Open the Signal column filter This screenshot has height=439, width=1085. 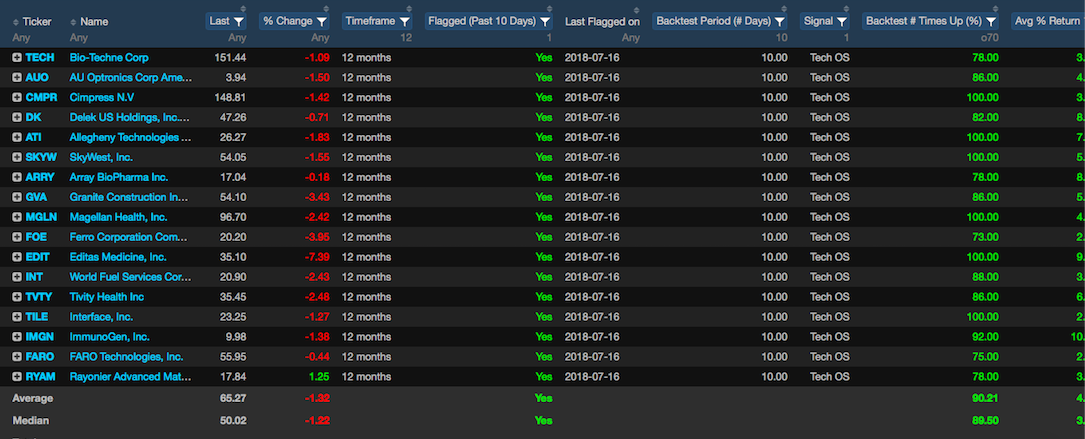(841, 21)
